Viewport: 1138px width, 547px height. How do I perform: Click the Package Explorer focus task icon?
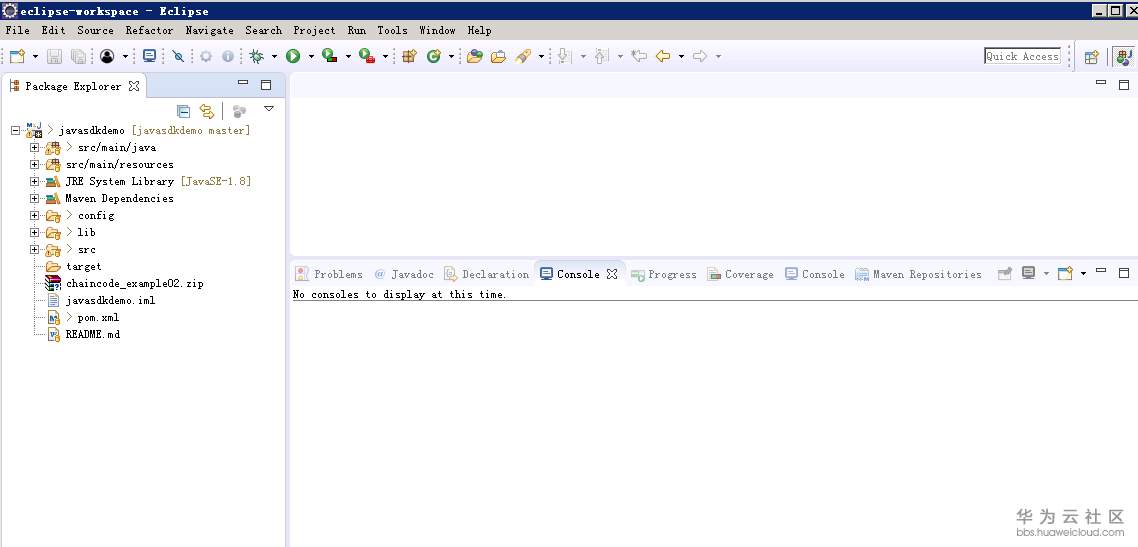point(239,111)
